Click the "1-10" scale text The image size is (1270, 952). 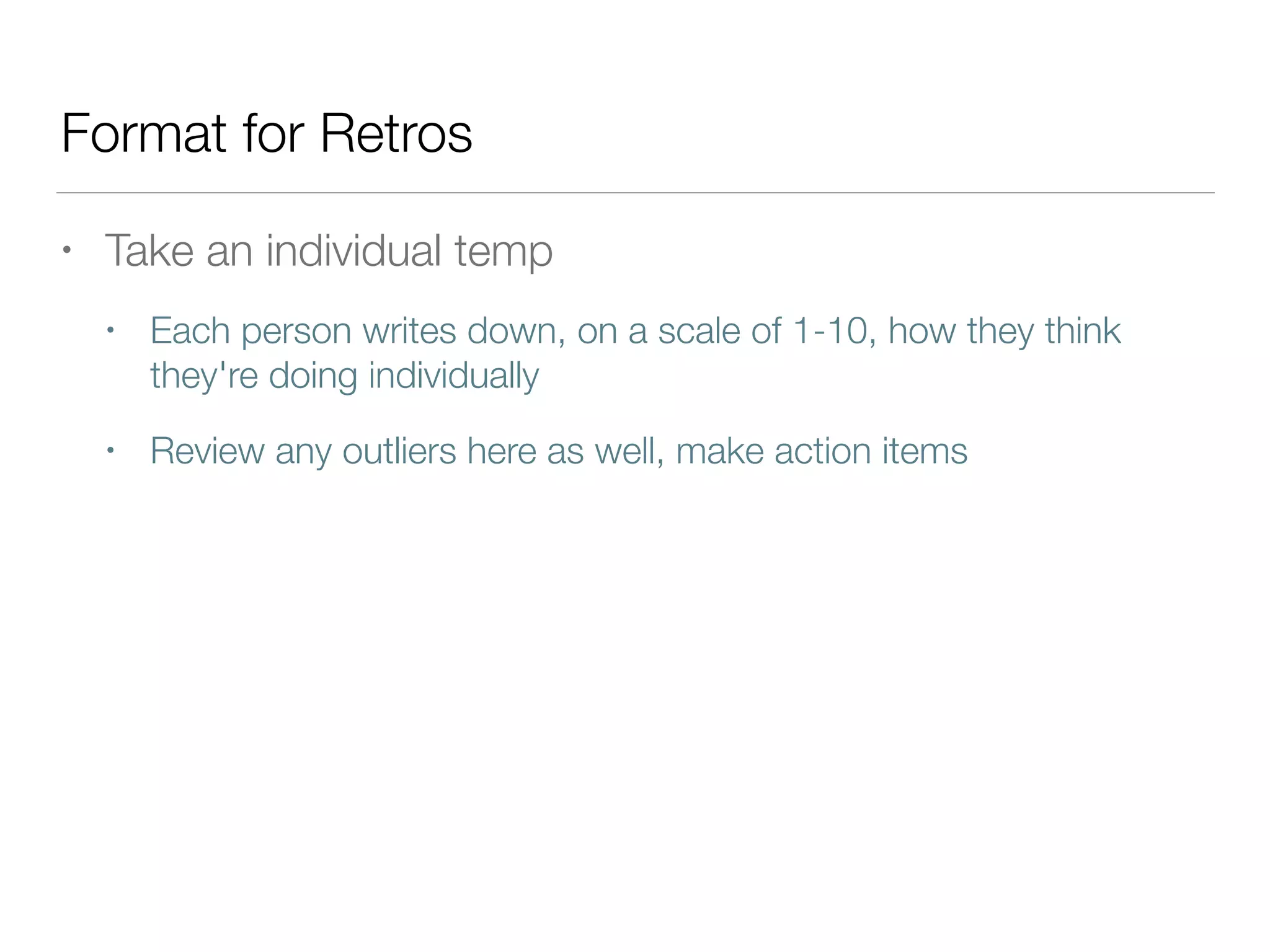830,330
